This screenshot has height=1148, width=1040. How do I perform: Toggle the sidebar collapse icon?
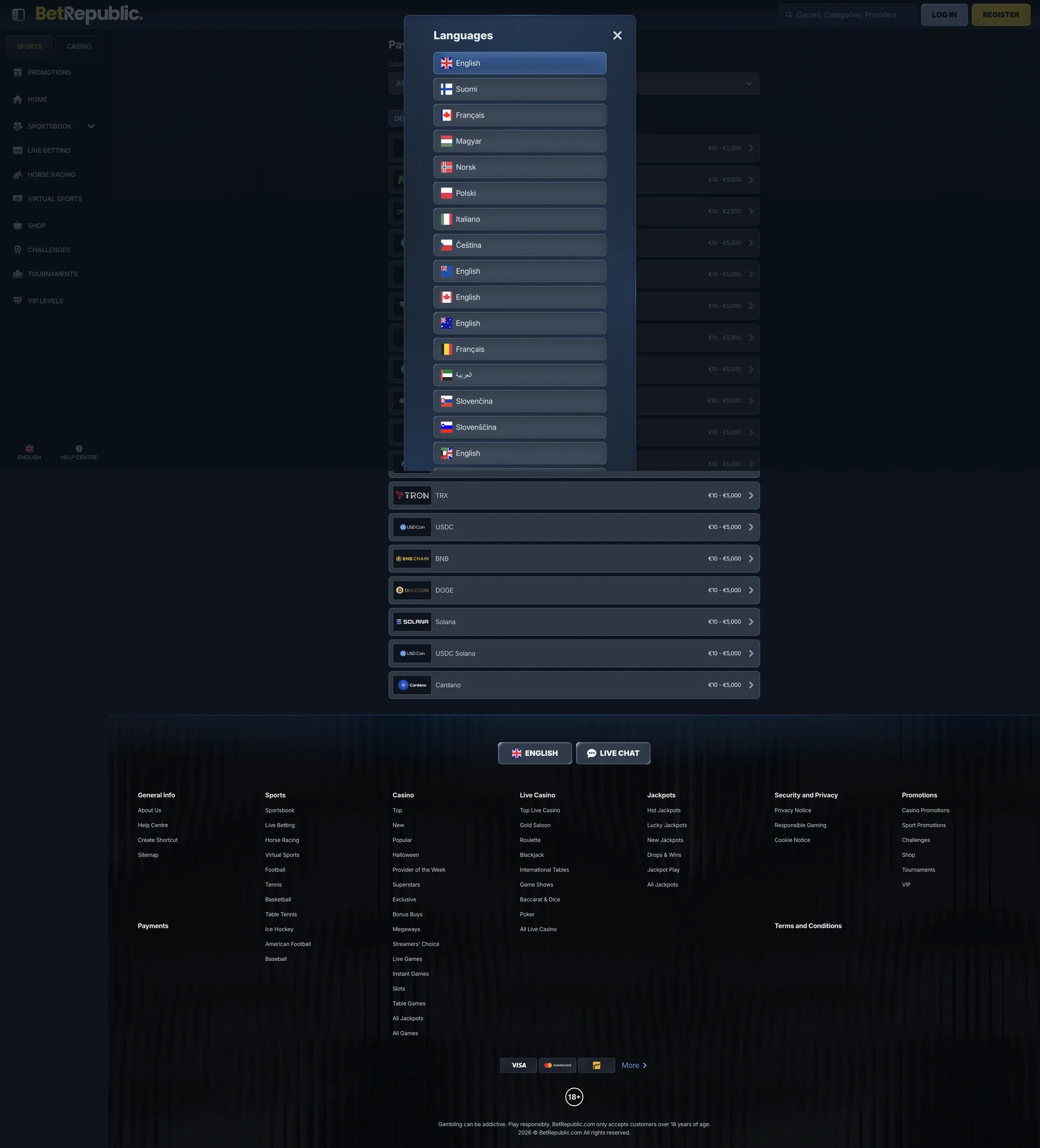pos(18,15)
